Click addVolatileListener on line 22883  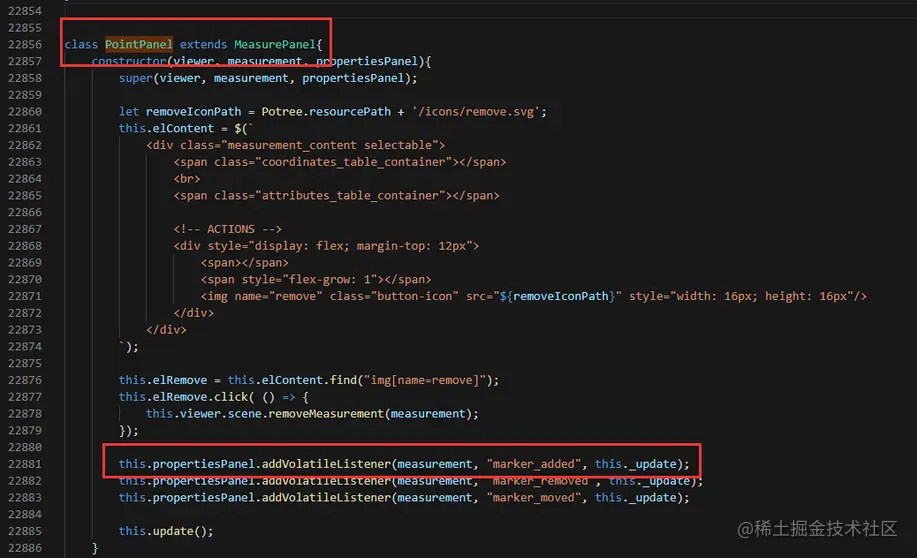(326, 498)
